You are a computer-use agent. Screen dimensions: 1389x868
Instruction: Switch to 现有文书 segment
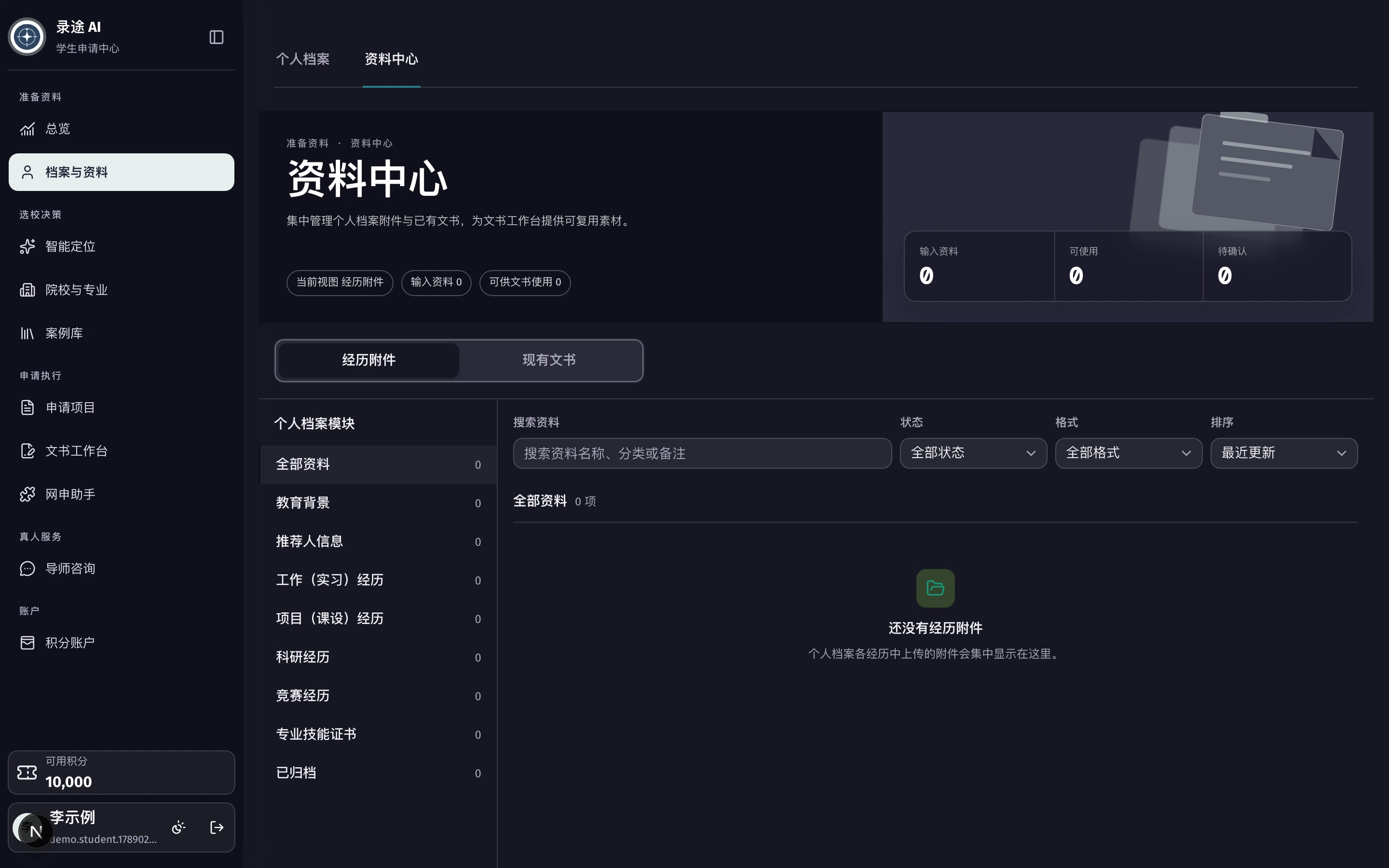[x=549, y=360]
